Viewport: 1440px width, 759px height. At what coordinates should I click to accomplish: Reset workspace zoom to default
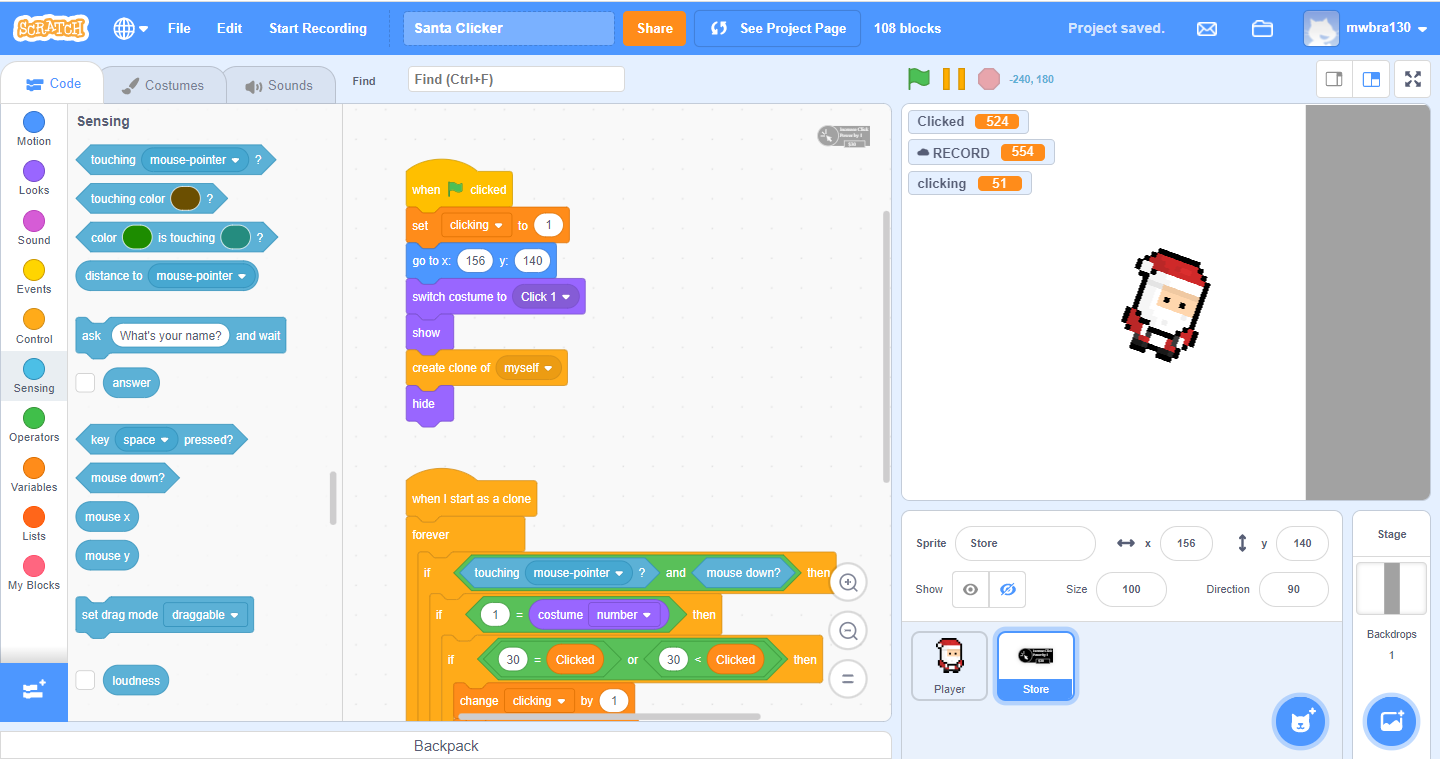(849, 680)
